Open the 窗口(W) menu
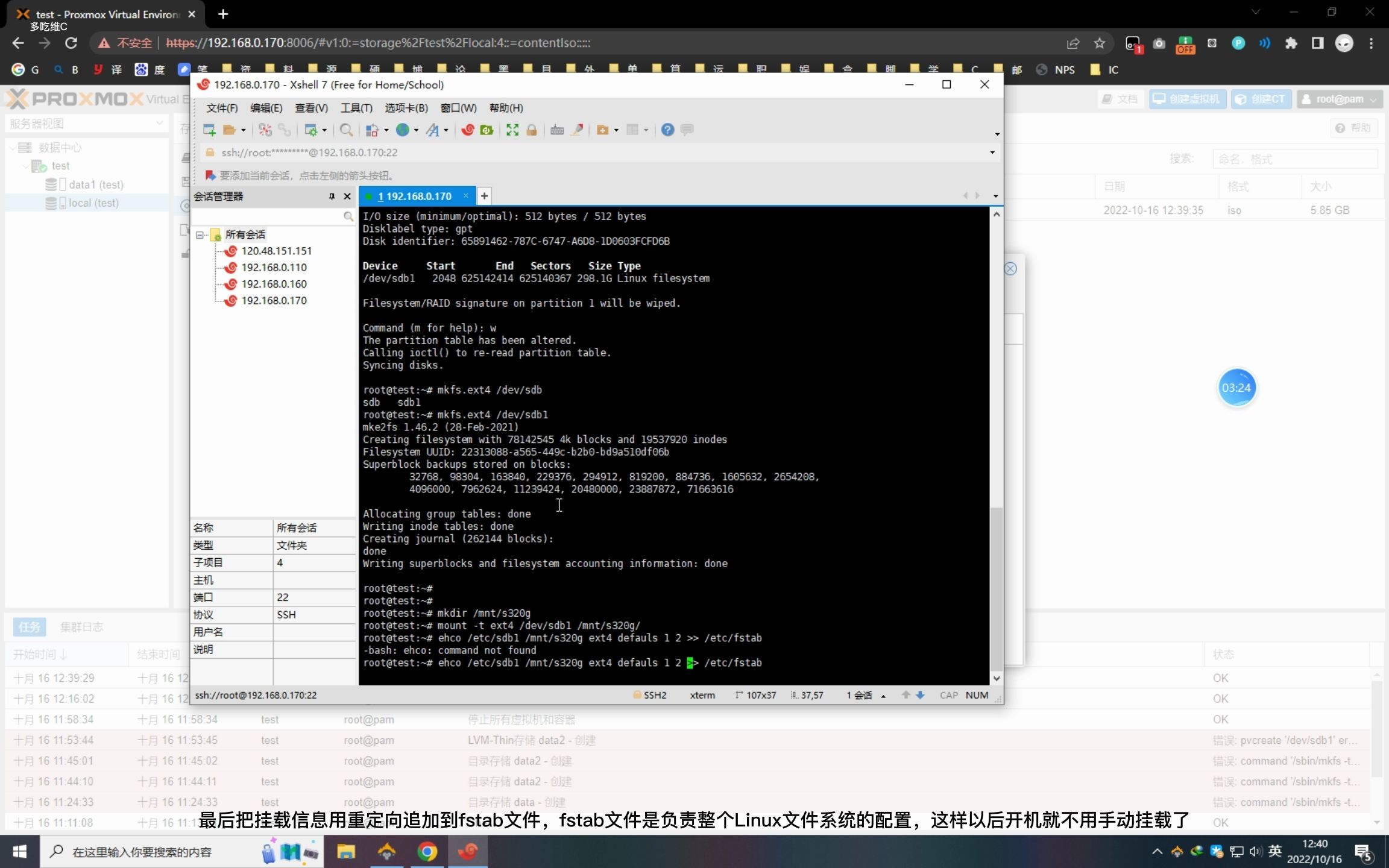The width and height of the screenshot is (1389, 868). [x=459, y=108]
